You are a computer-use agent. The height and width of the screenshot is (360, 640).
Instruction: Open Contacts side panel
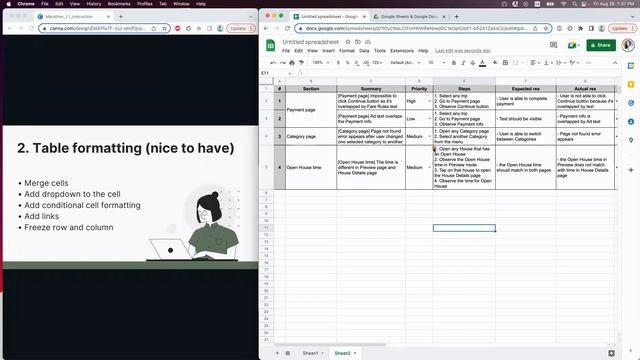631,122
